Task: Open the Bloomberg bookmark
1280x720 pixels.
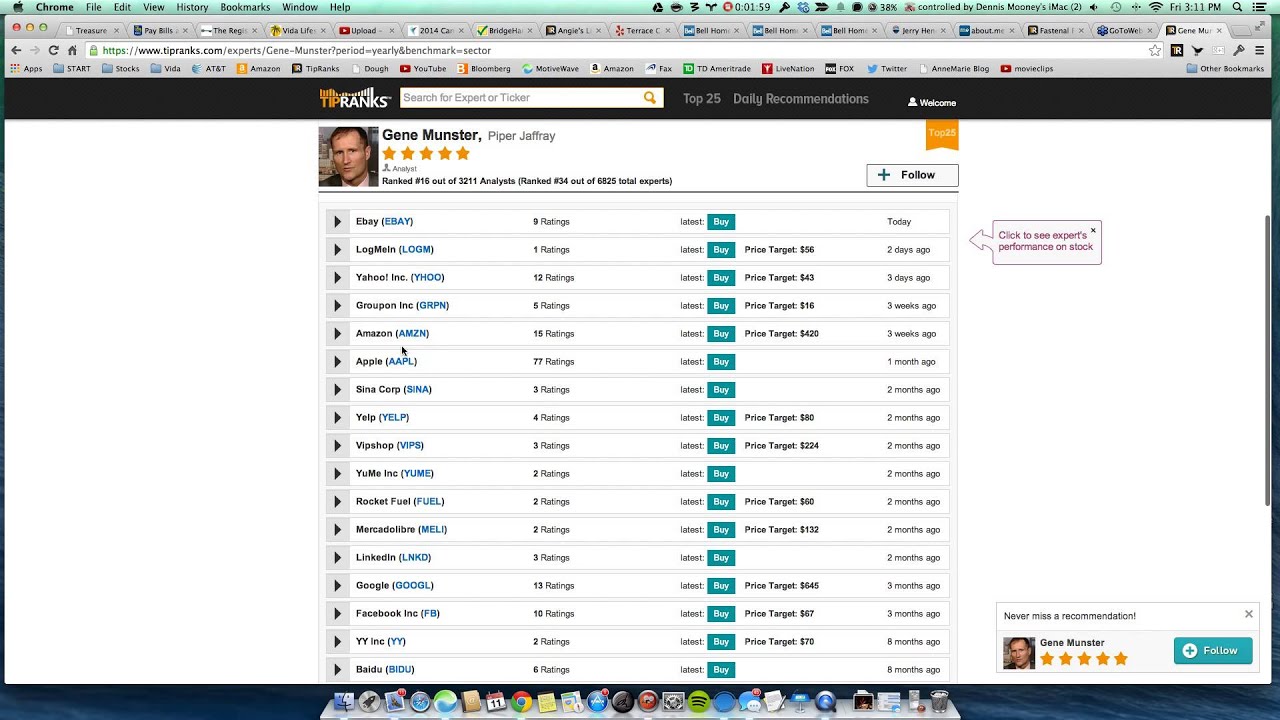Action: coord(484,69)
